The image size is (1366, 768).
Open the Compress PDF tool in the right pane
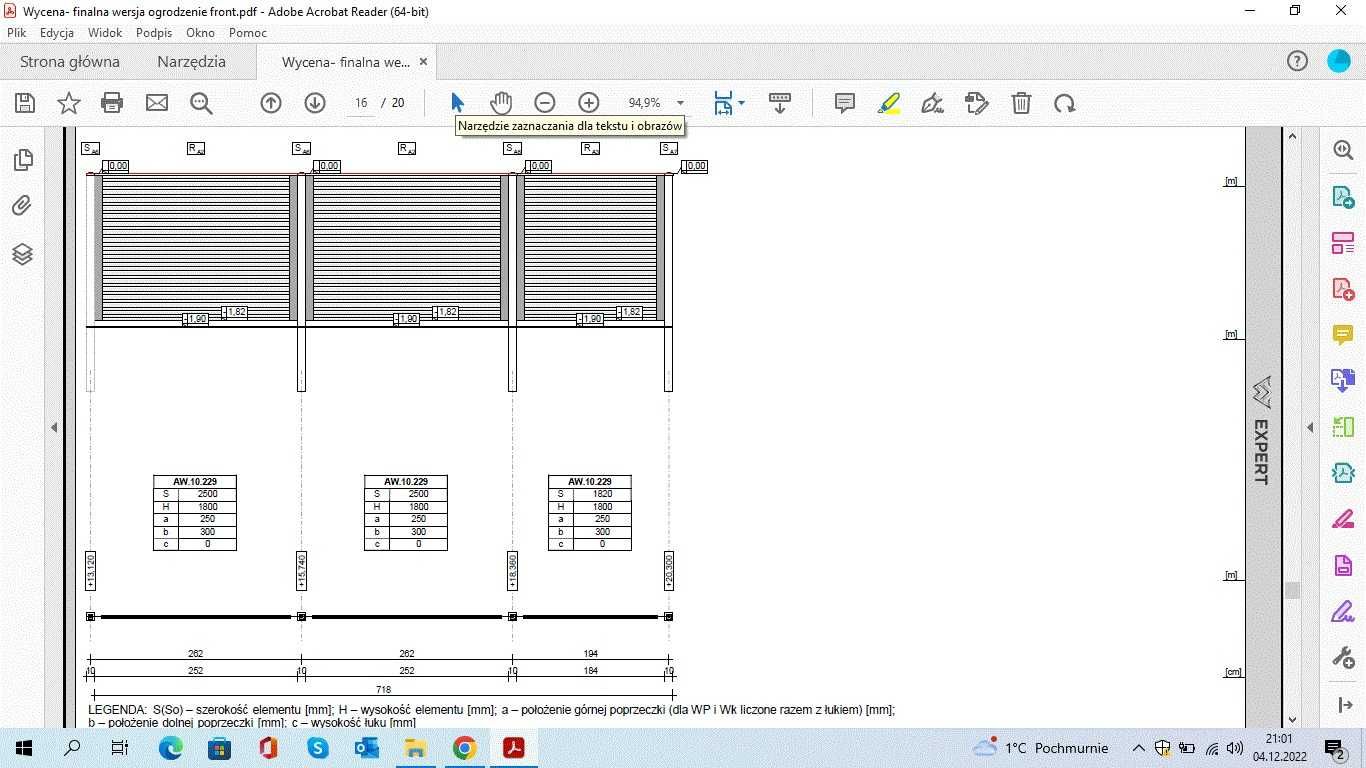[x=1343, y=473]
